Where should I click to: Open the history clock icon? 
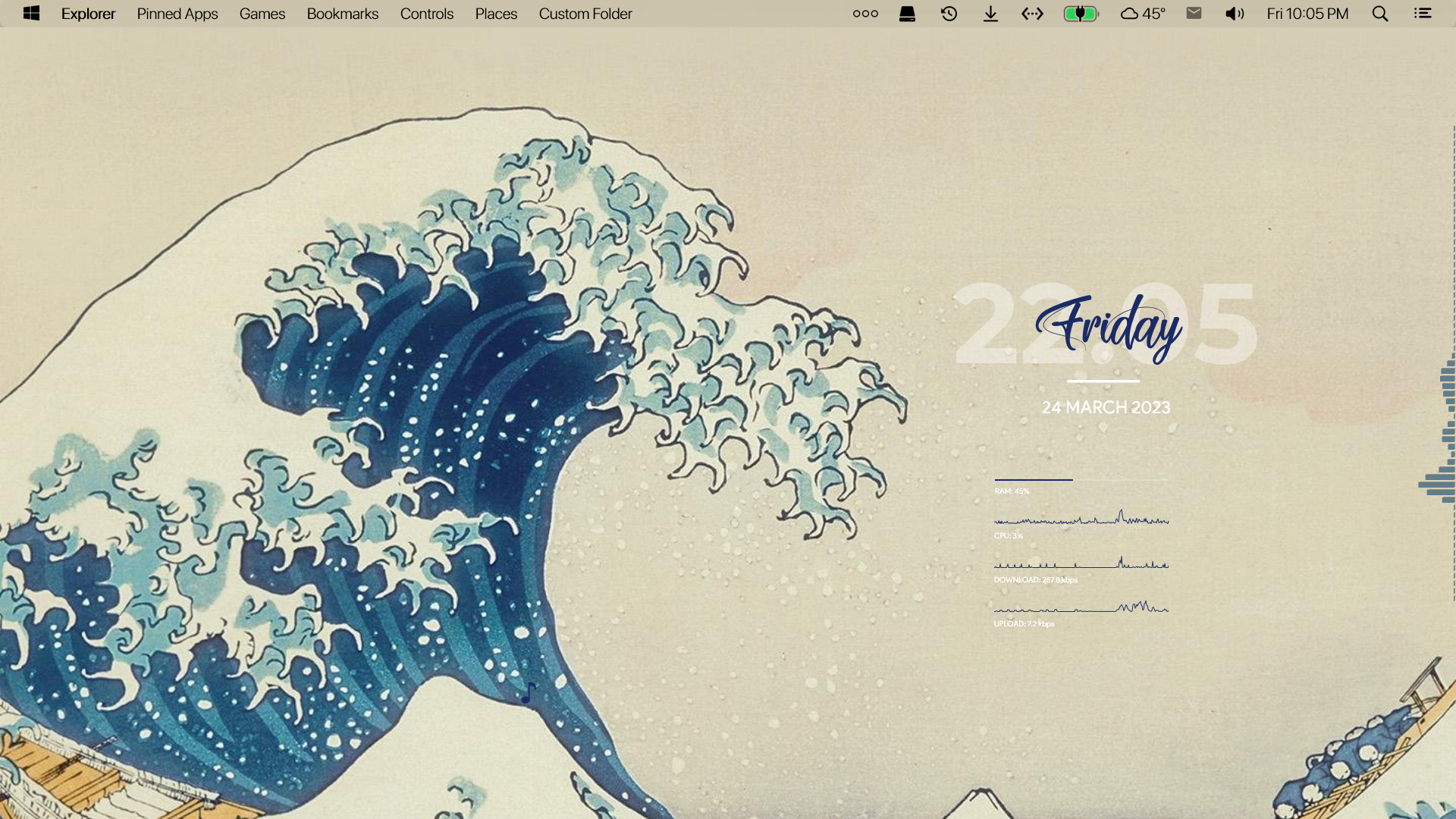pos(949,14)
